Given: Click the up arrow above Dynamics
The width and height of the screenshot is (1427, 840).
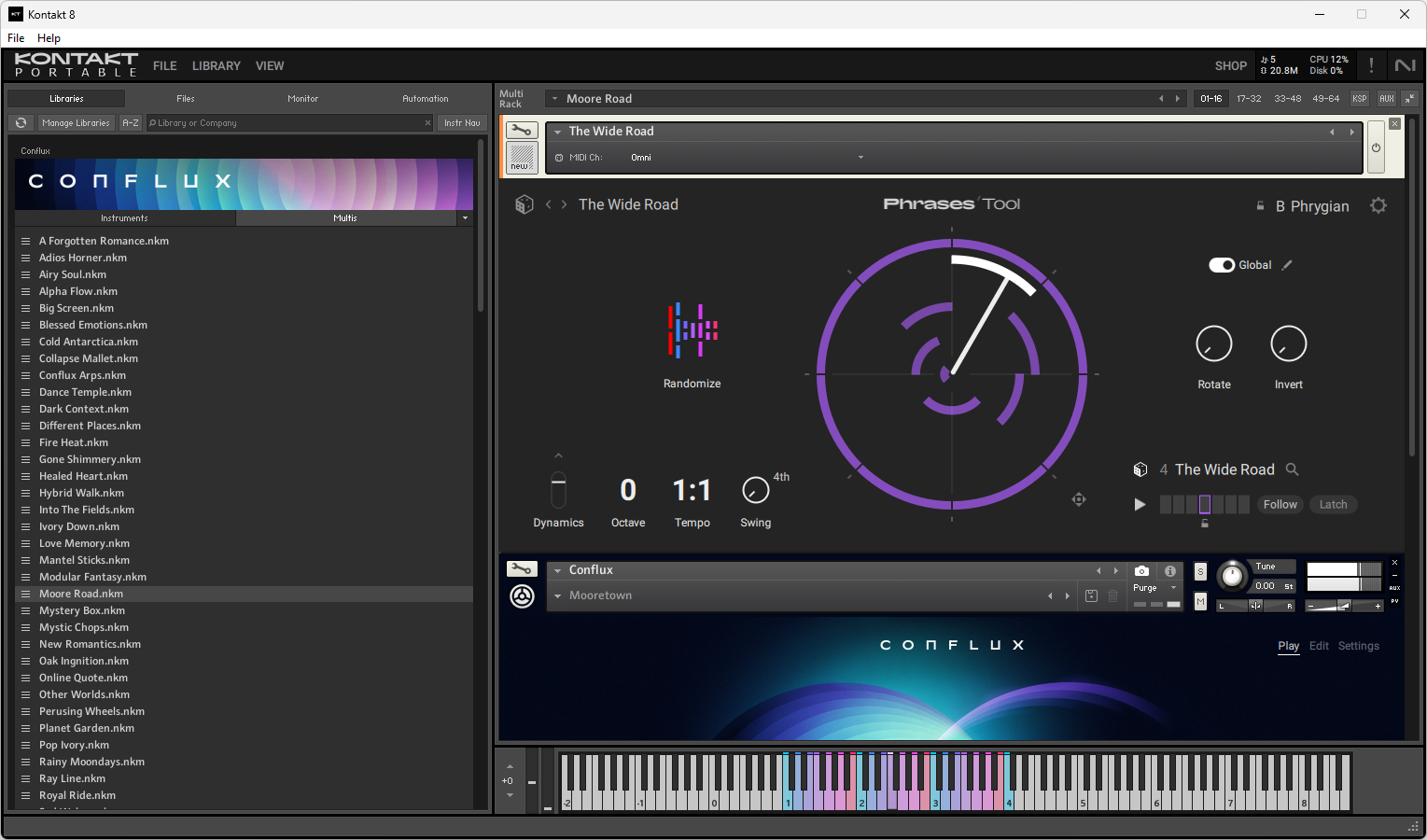Looking at the screenshot, I should (558, 456).
